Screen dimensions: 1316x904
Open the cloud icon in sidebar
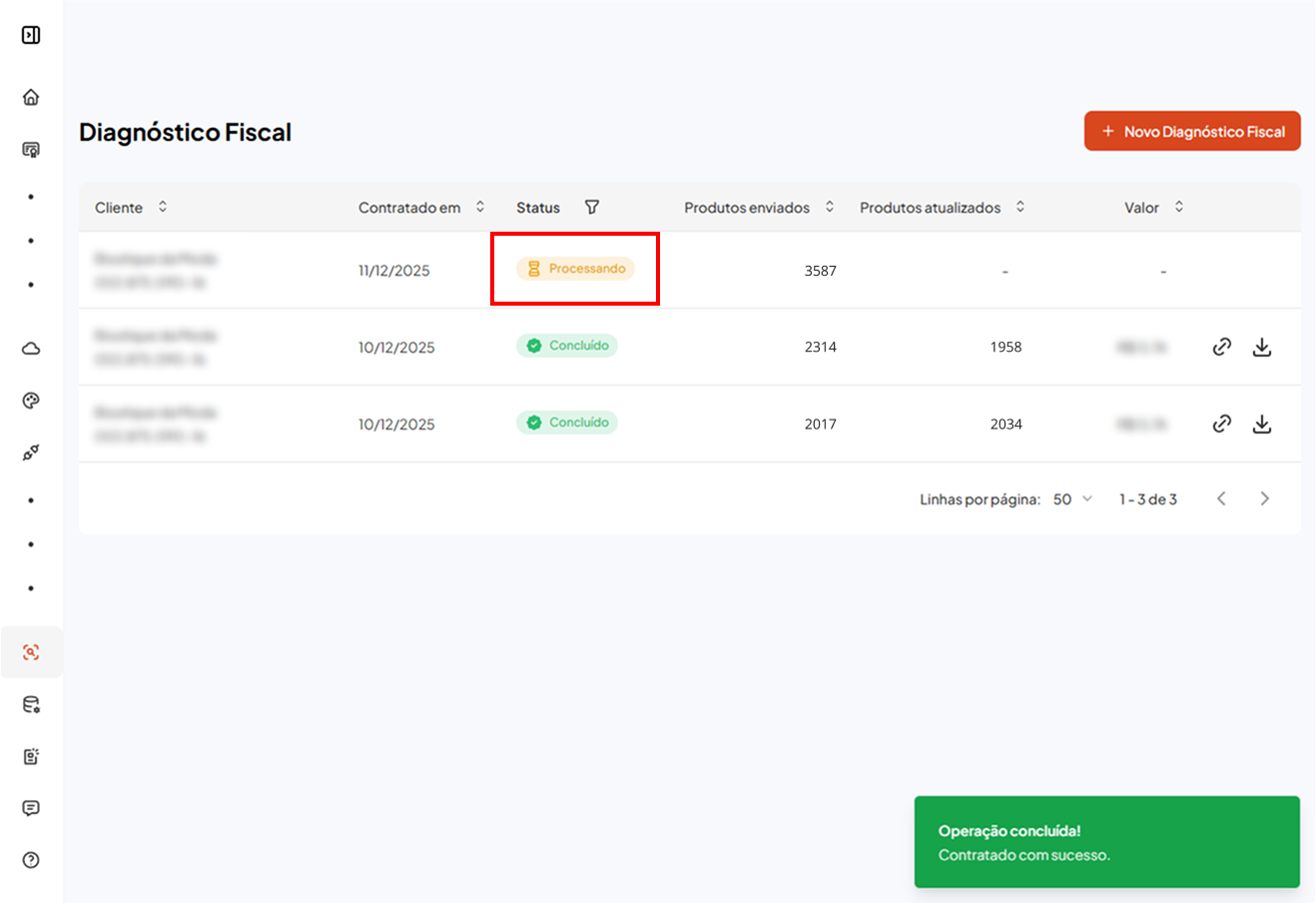coord(31,349)
